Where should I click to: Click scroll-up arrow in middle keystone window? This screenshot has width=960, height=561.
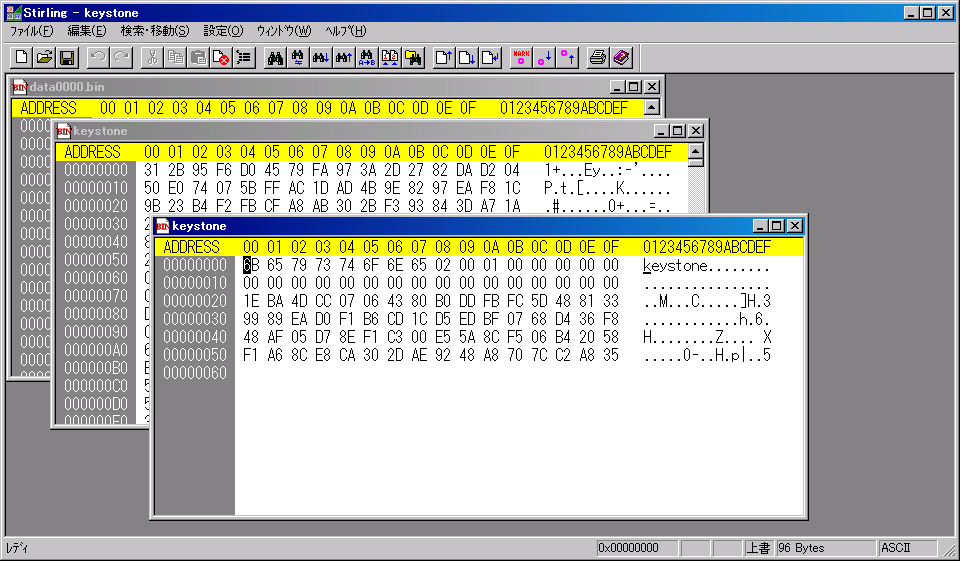[696, 151]
